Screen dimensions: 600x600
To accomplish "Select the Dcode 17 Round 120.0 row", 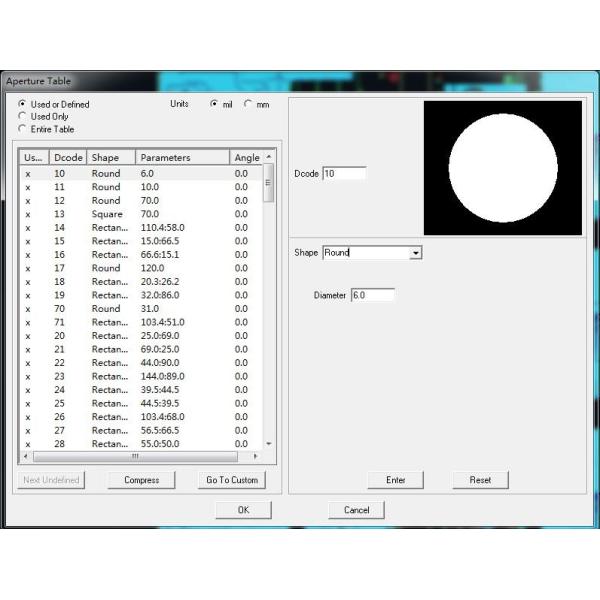I will (140, 268).
